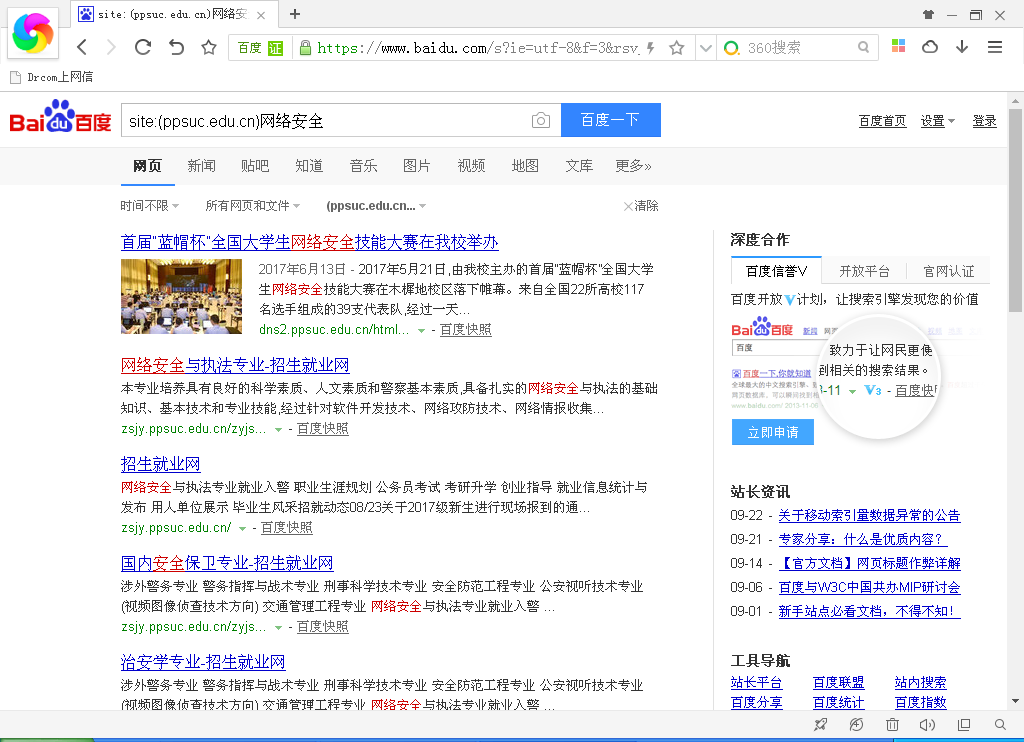
Task: Click the page vertical scrollbar
Action: pyautogui.click(x=1015, y=209)
